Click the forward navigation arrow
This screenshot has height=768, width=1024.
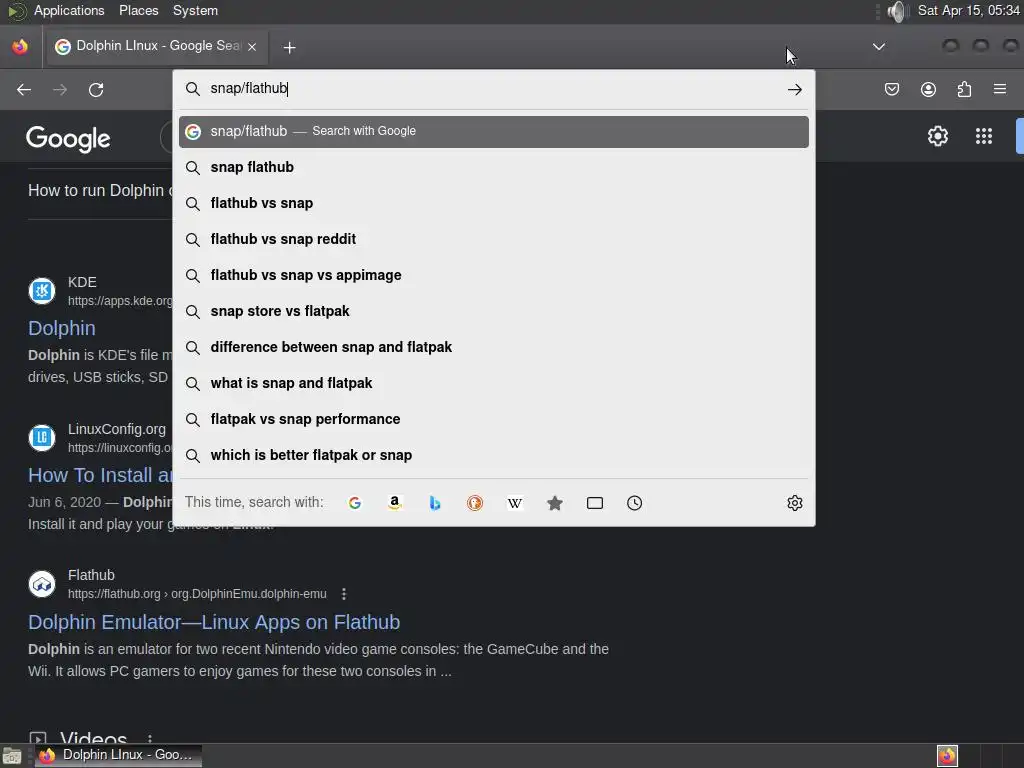[x=59, y=89]
